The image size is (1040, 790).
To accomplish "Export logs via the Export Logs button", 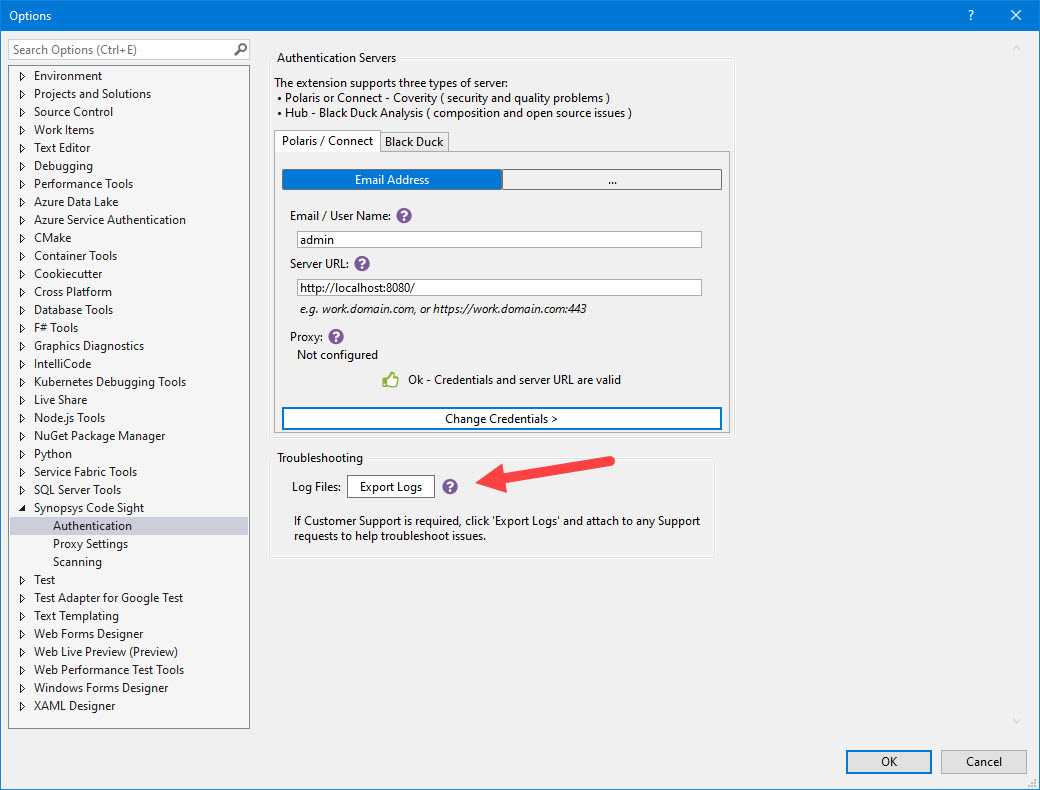I will click(390, 486).
